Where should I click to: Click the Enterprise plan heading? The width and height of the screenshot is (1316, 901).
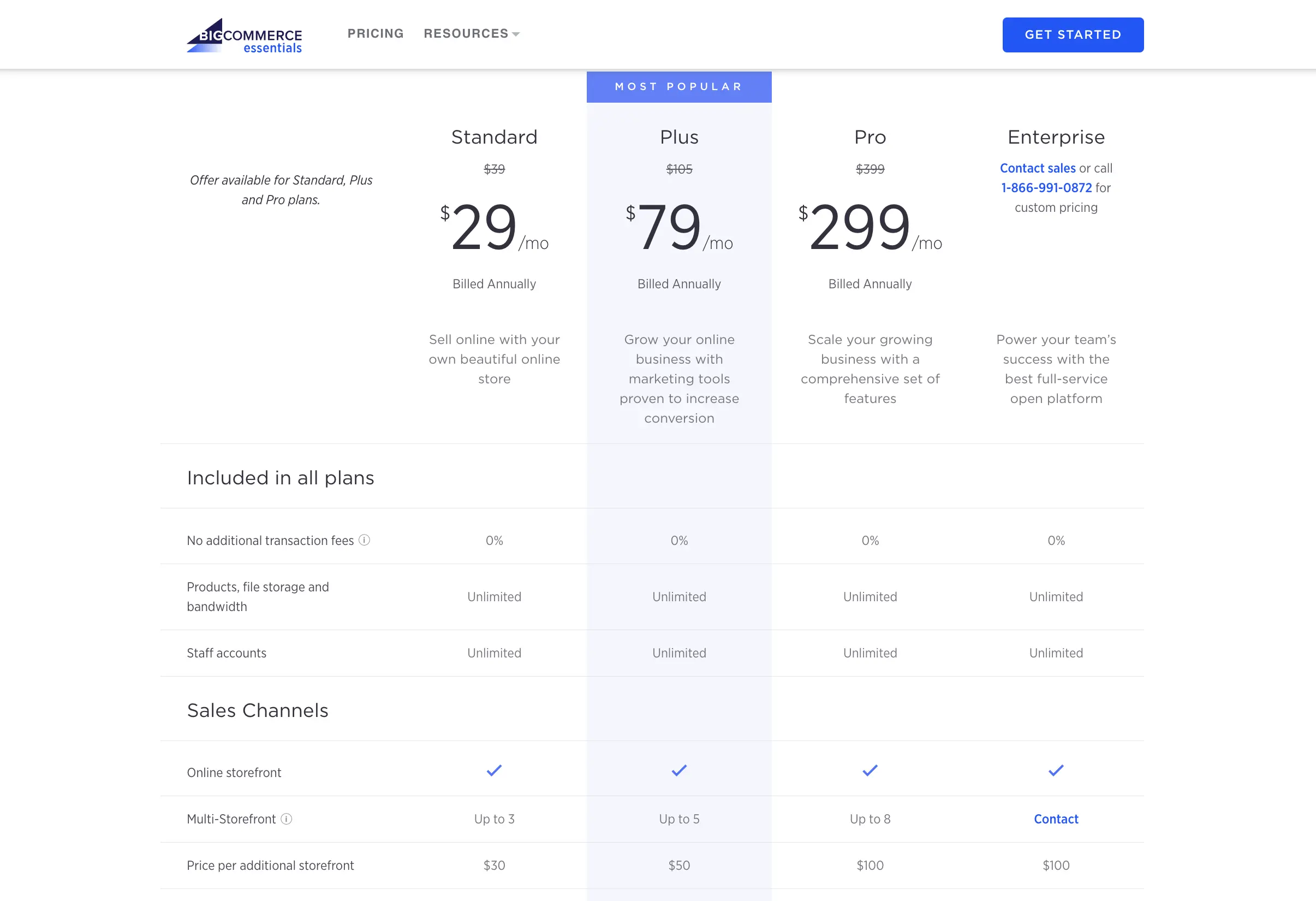[x=1056, y=137]
